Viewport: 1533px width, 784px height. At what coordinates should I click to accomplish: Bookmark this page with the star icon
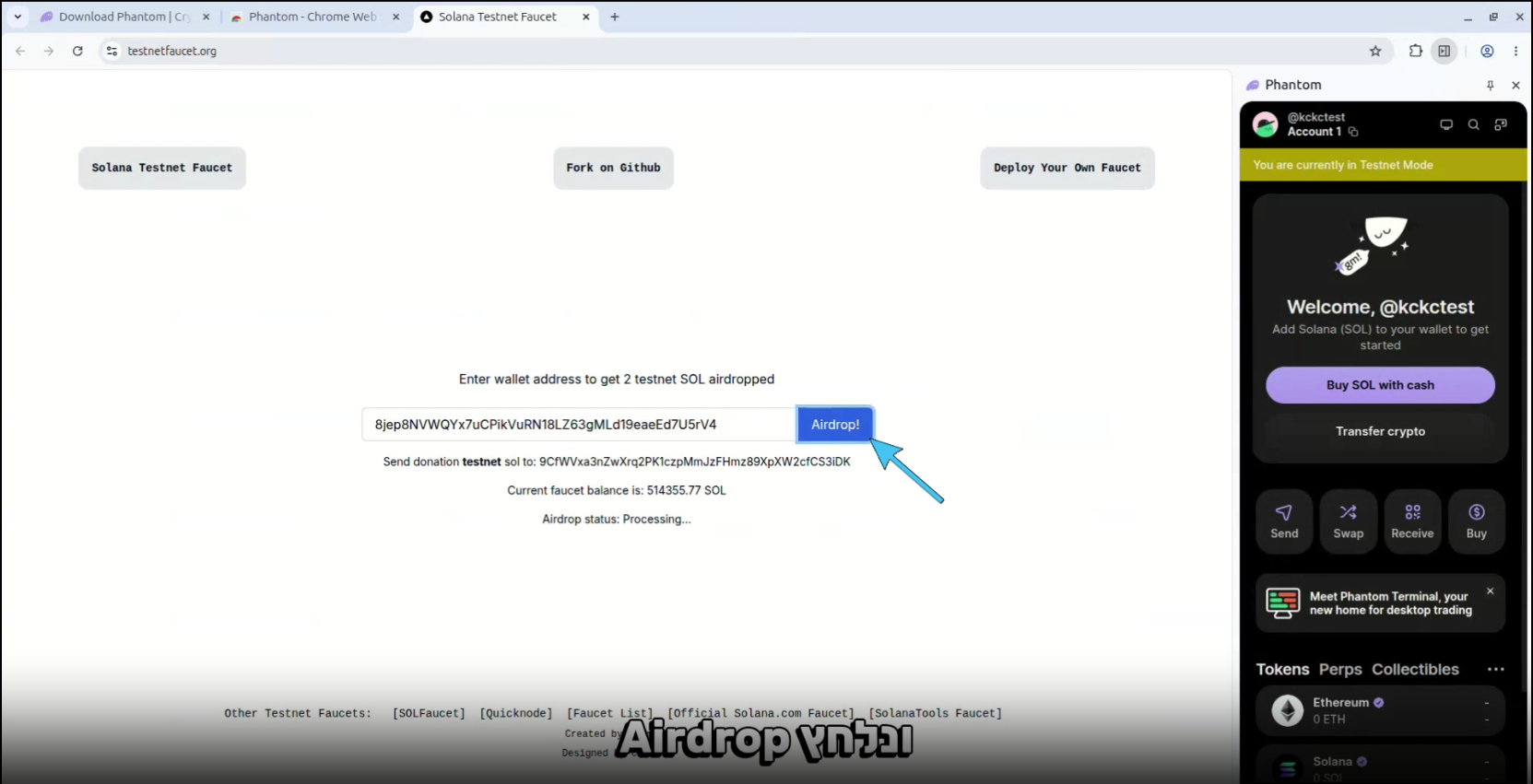point(1375,51)
